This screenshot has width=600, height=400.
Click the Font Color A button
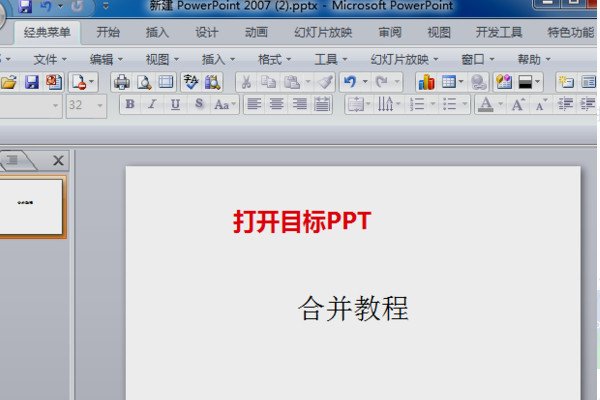[486, 104]
